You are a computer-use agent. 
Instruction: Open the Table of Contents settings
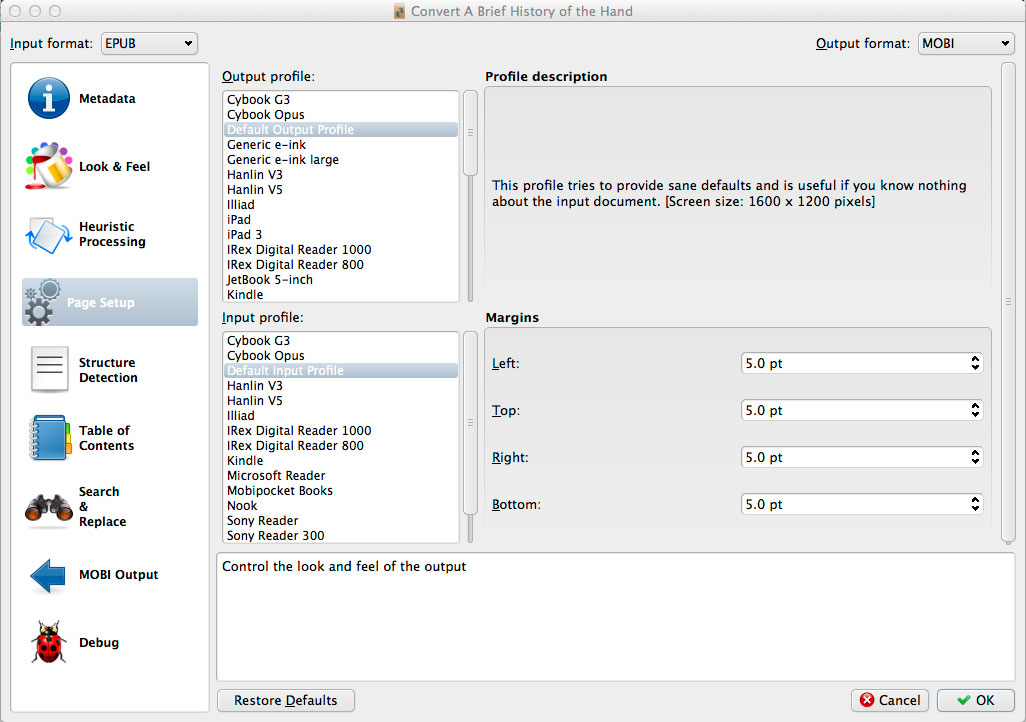[109, 438]
